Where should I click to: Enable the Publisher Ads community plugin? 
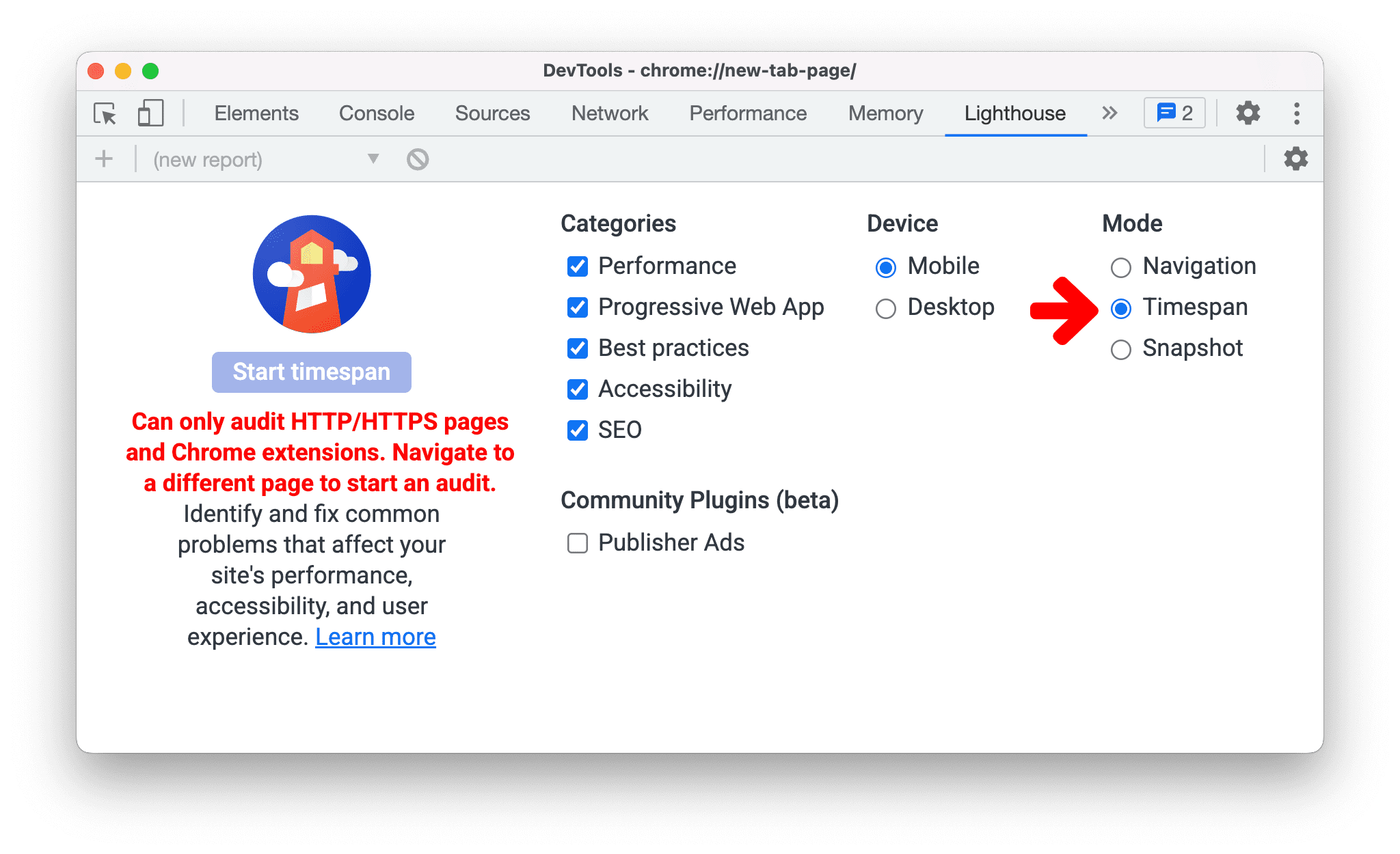pyautogui.click(x=578, y=544)
